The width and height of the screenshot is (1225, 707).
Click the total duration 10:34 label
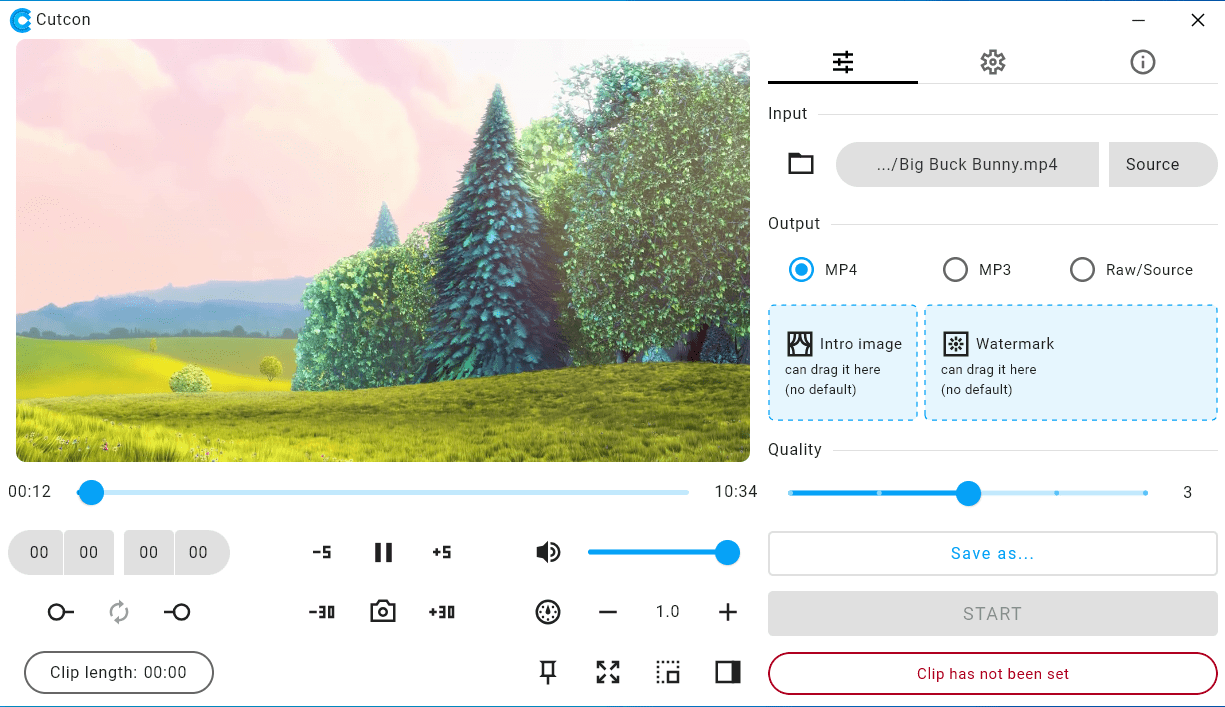[x=736, y=492]
